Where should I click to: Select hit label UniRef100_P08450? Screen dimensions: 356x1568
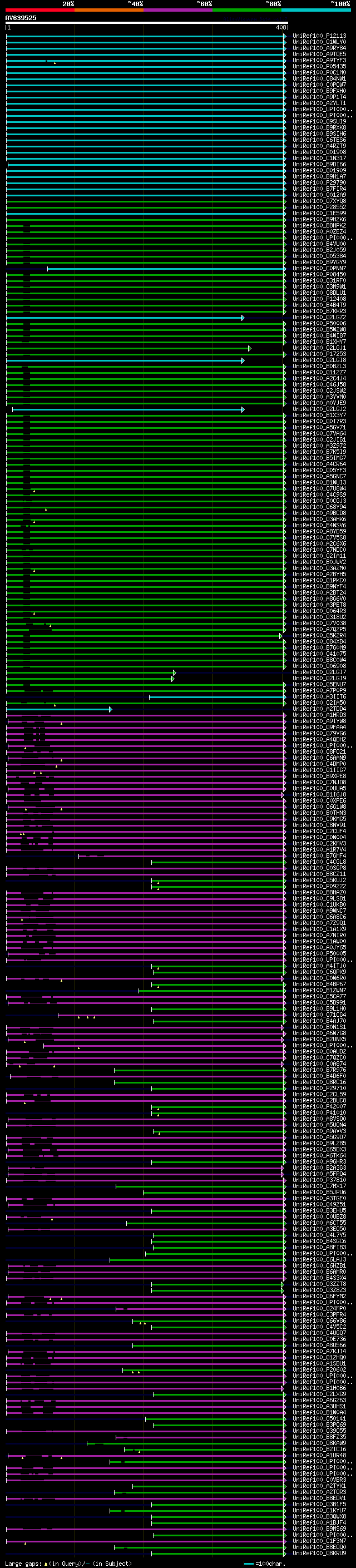tap(319, 275)
